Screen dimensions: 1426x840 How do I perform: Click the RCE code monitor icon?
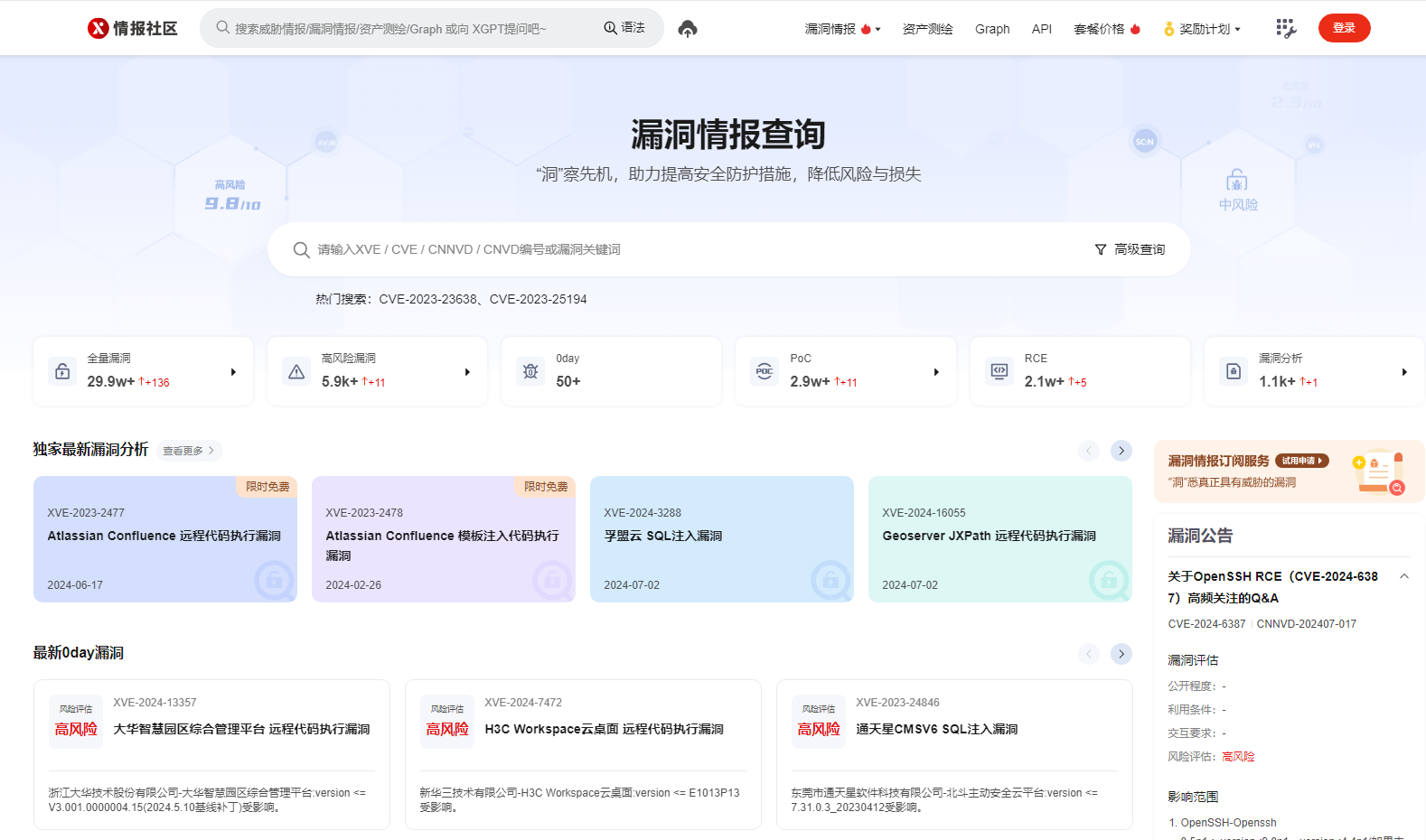click(999, 371)
